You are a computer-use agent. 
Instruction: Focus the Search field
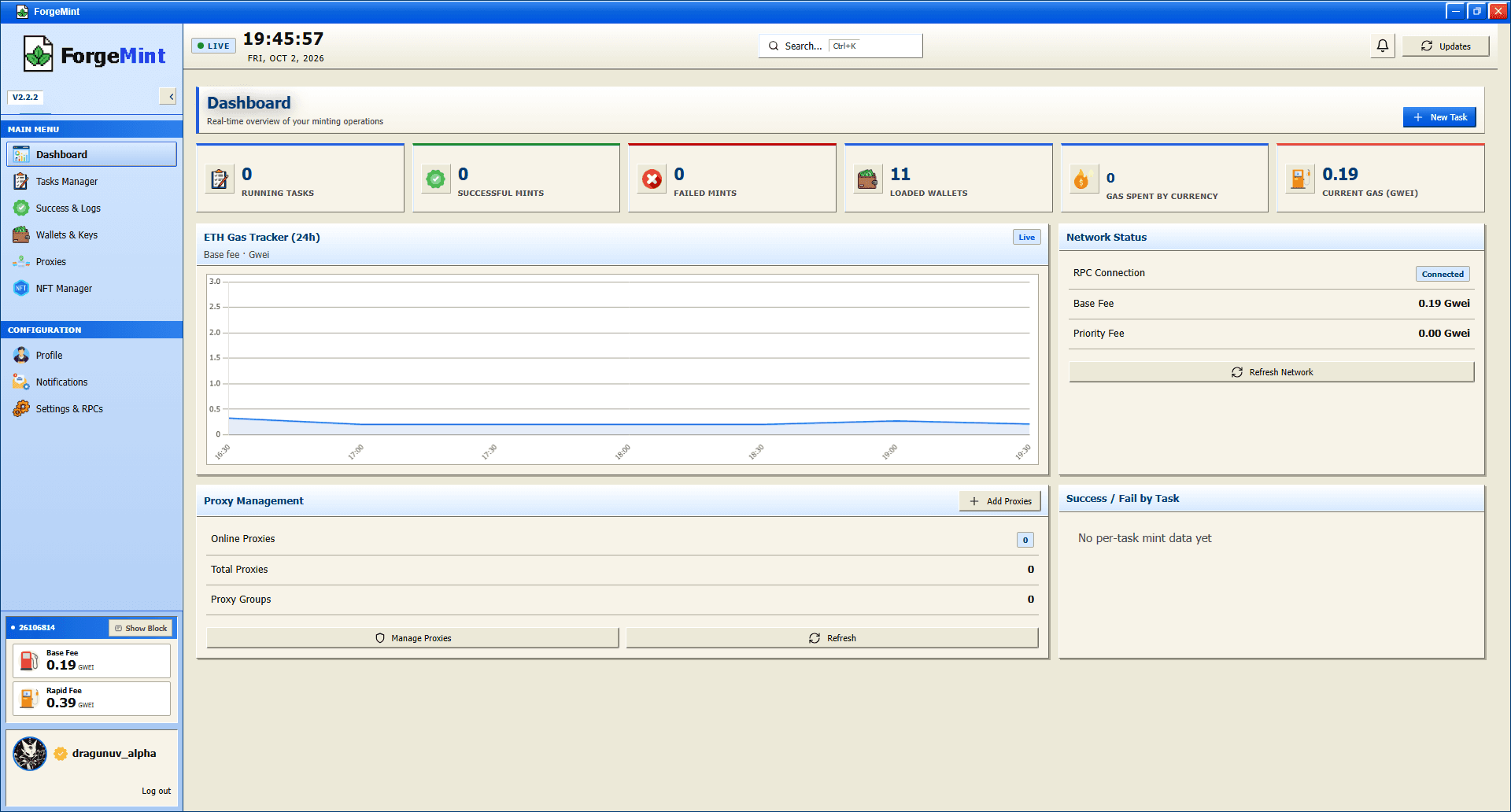[840, 46]
